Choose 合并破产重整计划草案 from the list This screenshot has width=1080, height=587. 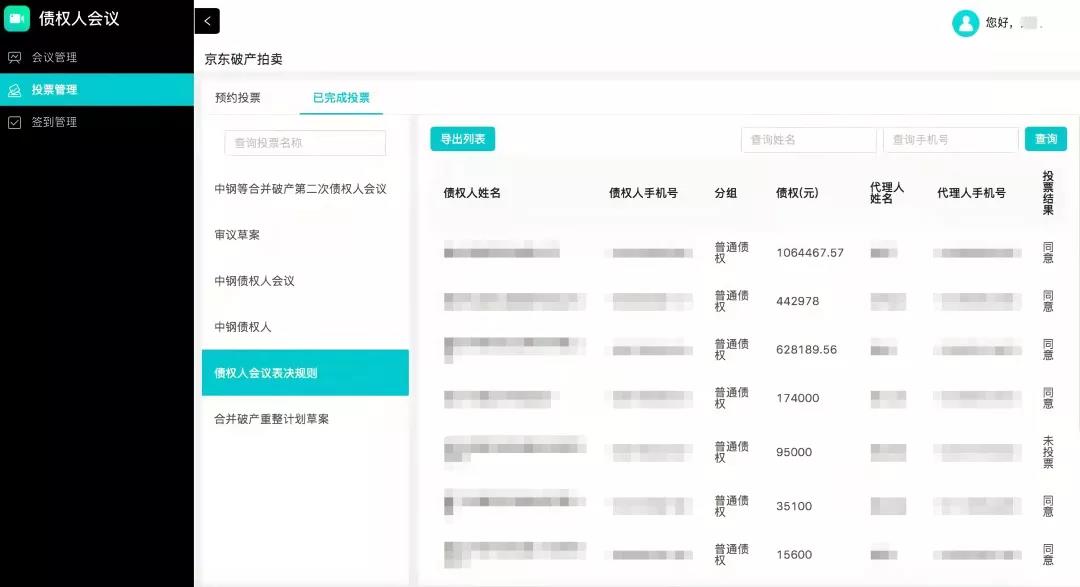coord(271,419)
